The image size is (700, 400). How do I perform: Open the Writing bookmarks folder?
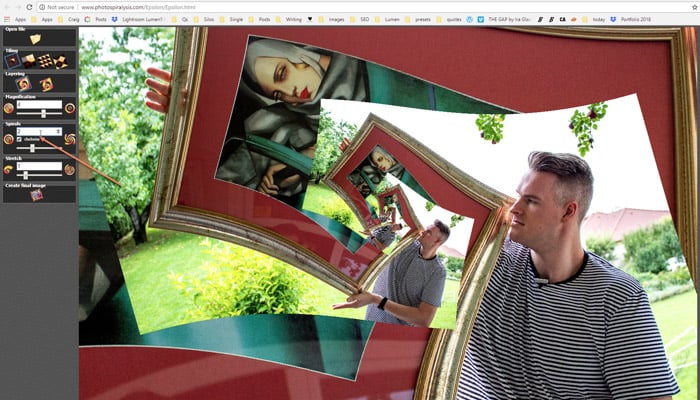(288, 20)
